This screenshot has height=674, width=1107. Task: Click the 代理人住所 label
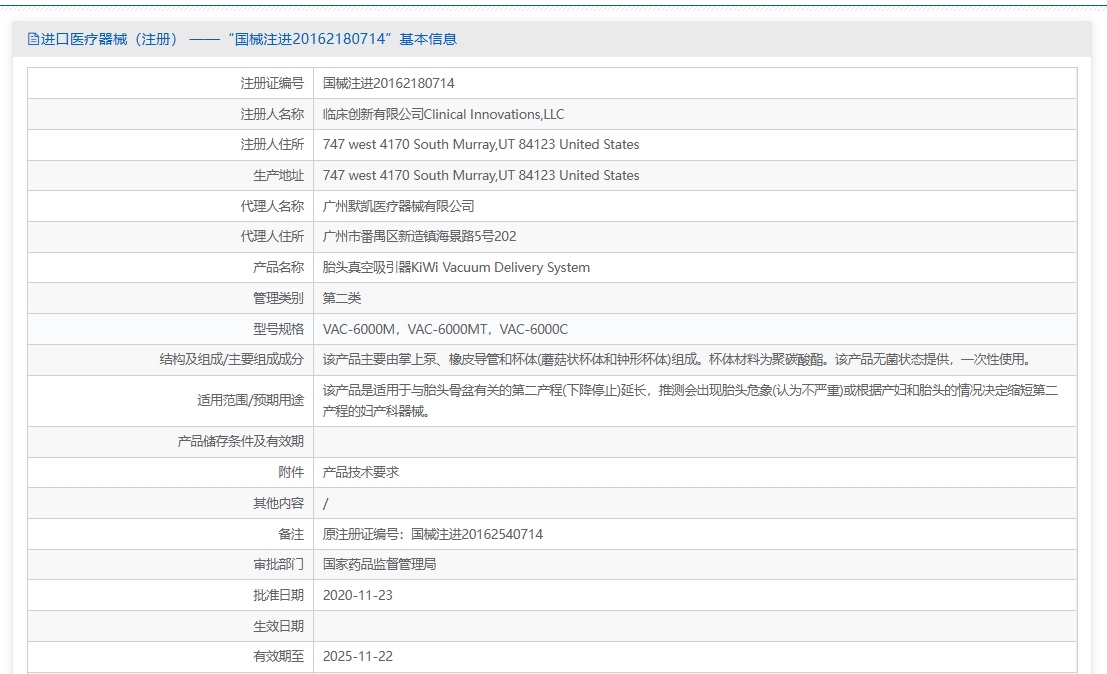(x=272, y=236)
